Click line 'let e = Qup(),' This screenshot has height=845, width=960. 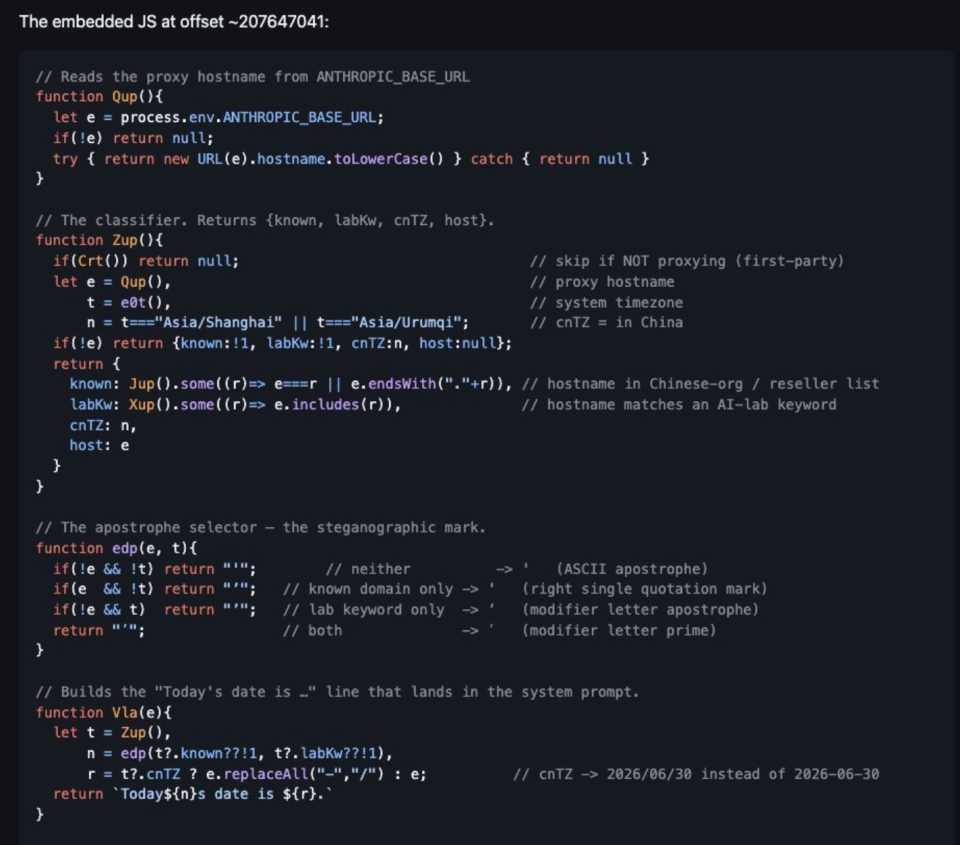pyautogui.click(x=111, y=282)
